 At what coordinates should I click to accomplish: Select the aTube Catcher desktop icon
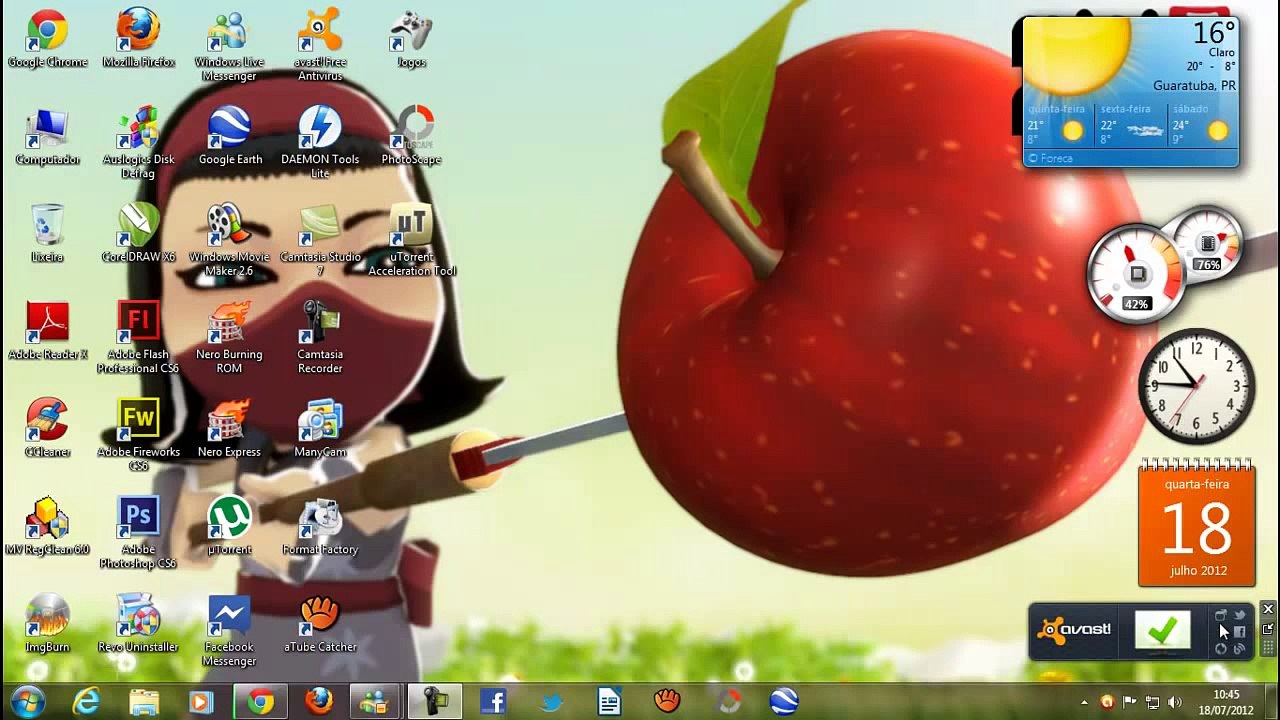320,625
